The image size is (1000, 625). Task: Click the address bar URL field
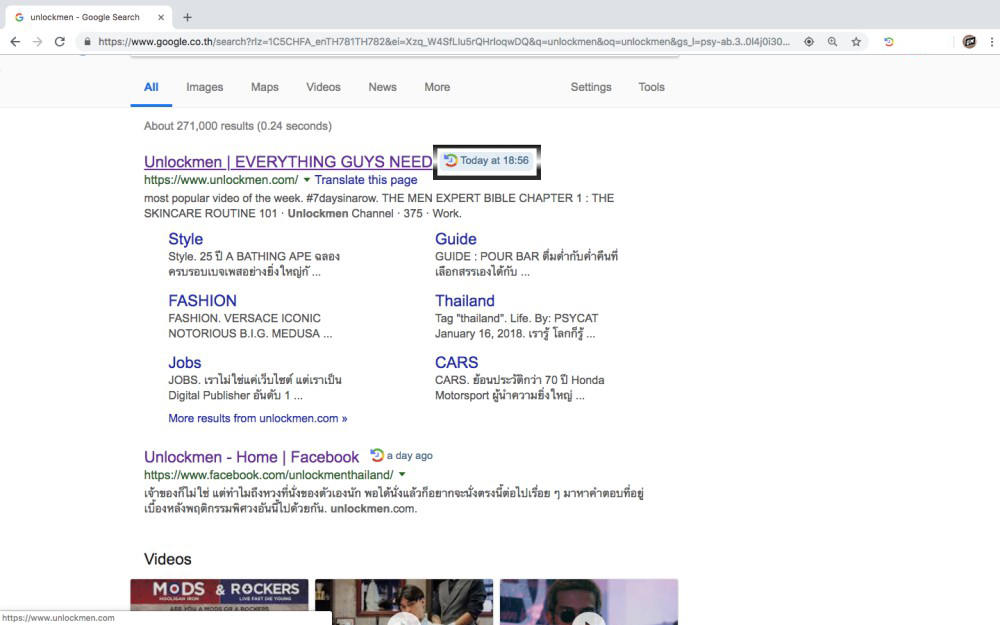click(444, 42)
